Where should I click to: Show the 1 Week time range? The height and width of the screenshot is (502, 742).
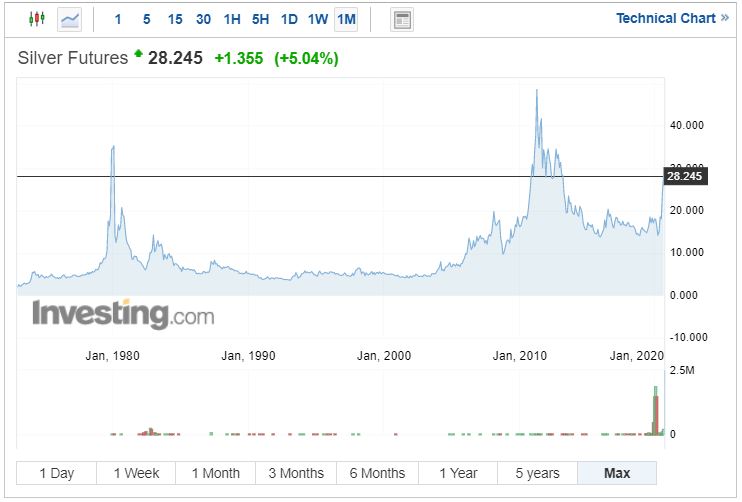[136, 473]
